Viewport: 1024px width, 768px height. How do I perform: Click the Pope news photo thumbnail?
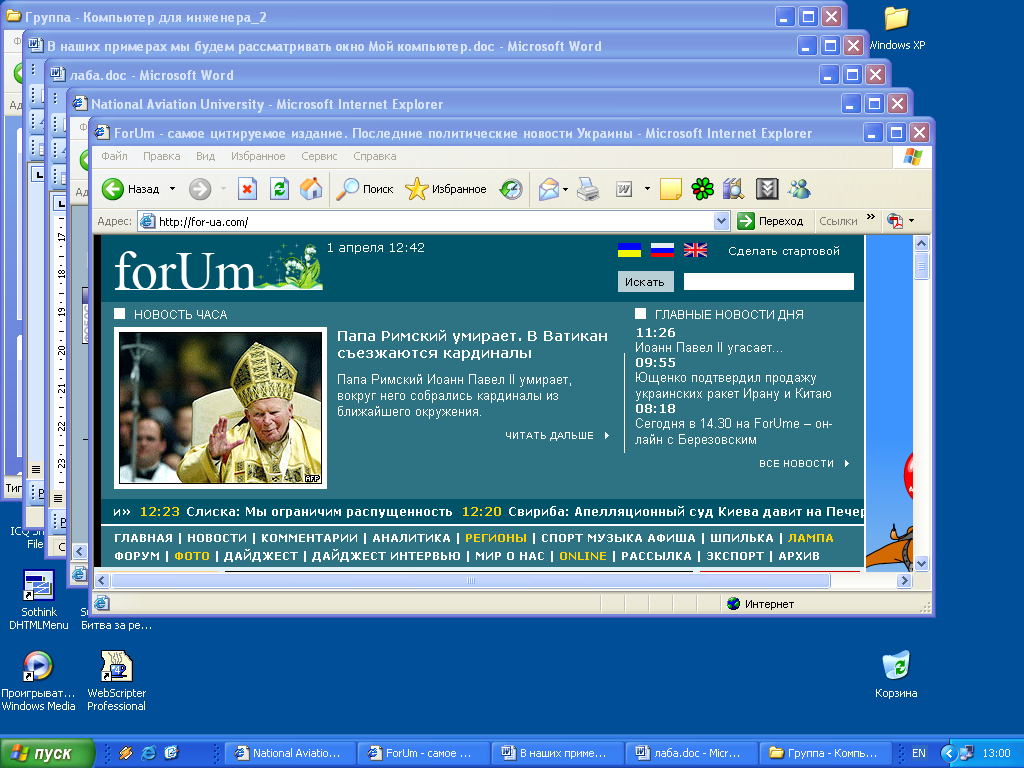(221, 408)
